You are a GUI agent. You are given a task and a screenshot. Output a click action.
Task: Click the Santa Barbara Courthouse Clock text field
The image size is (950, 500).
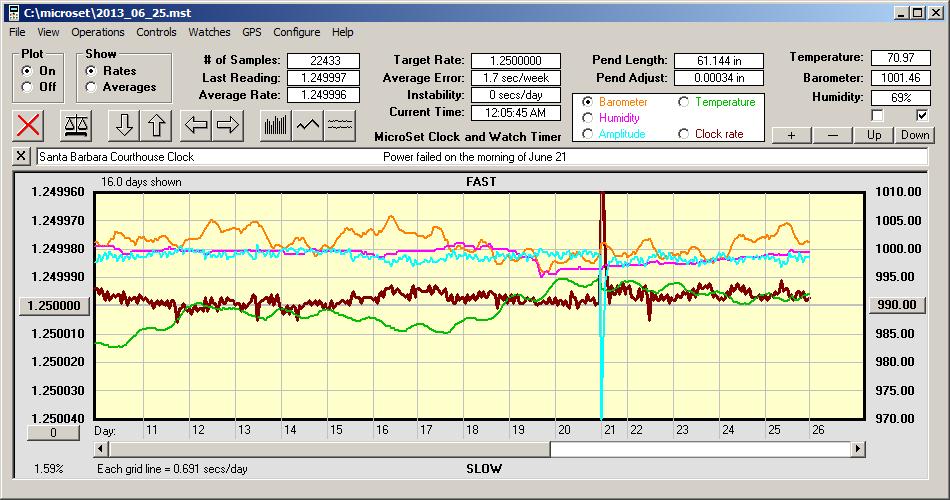(200, 157)
